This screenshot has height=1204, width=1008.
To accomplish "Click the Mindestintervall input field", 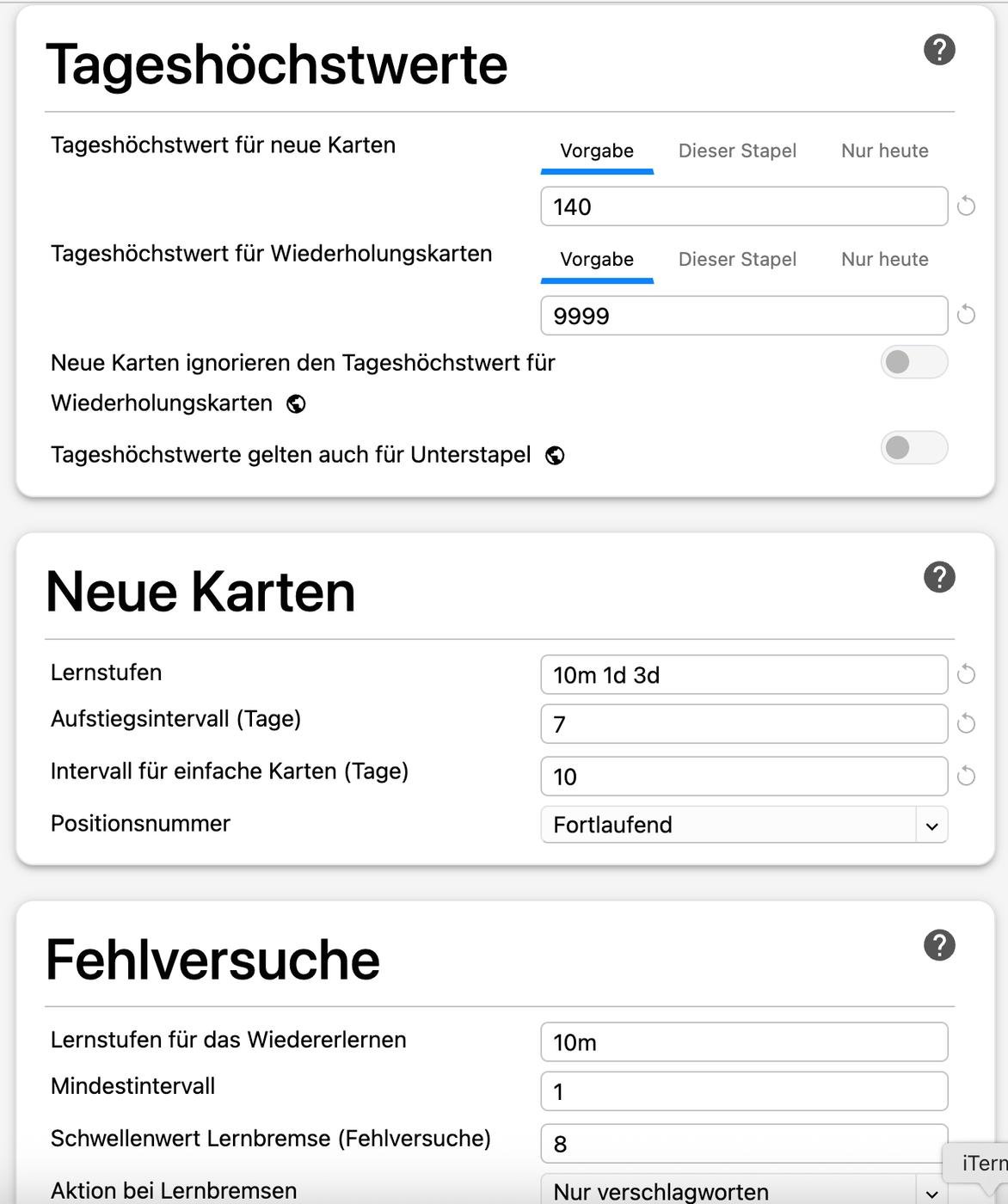I will [x=744, y=1091].
